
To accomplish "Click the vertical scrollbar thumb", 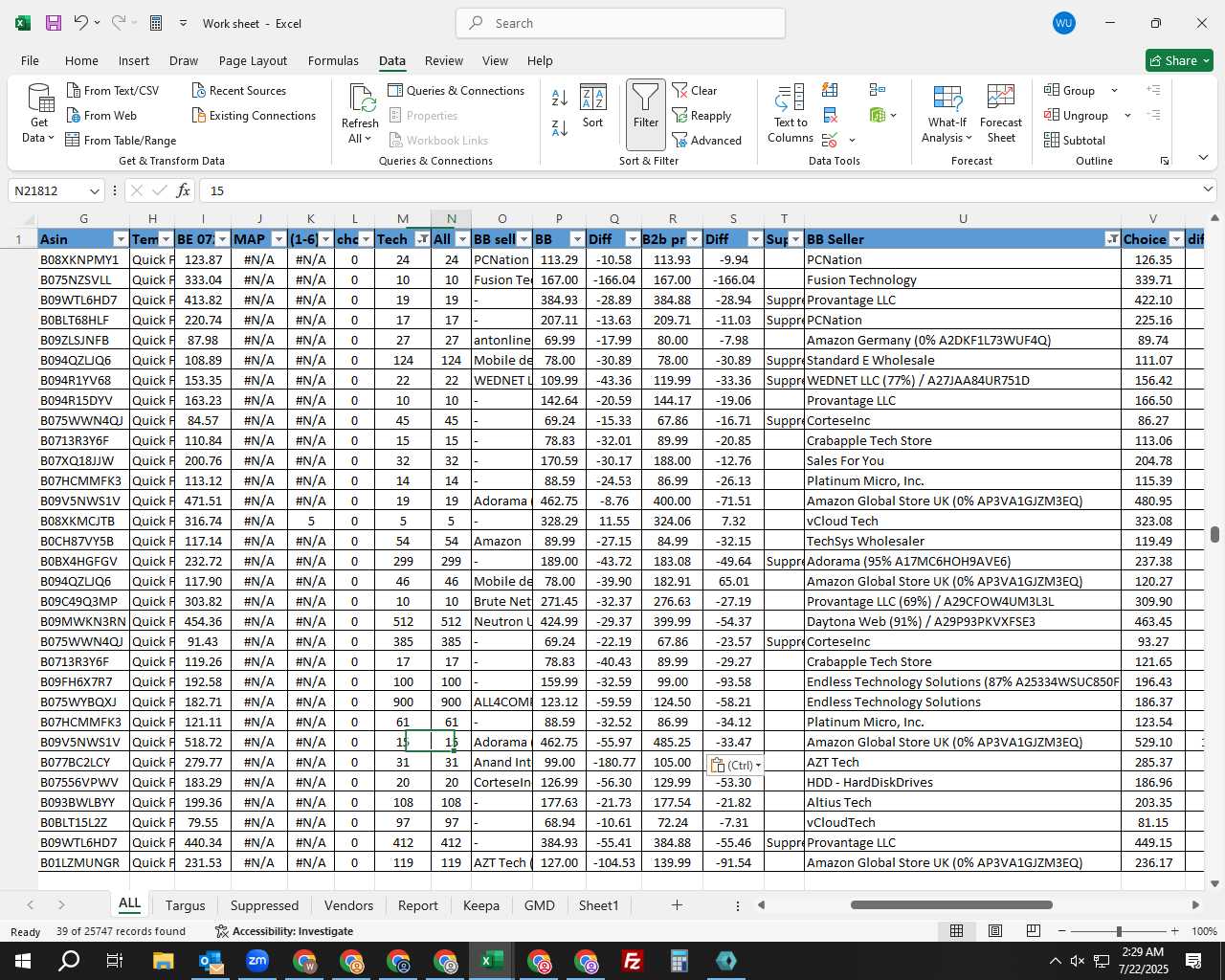I will pyautogui.click(x=1214, y=534).
